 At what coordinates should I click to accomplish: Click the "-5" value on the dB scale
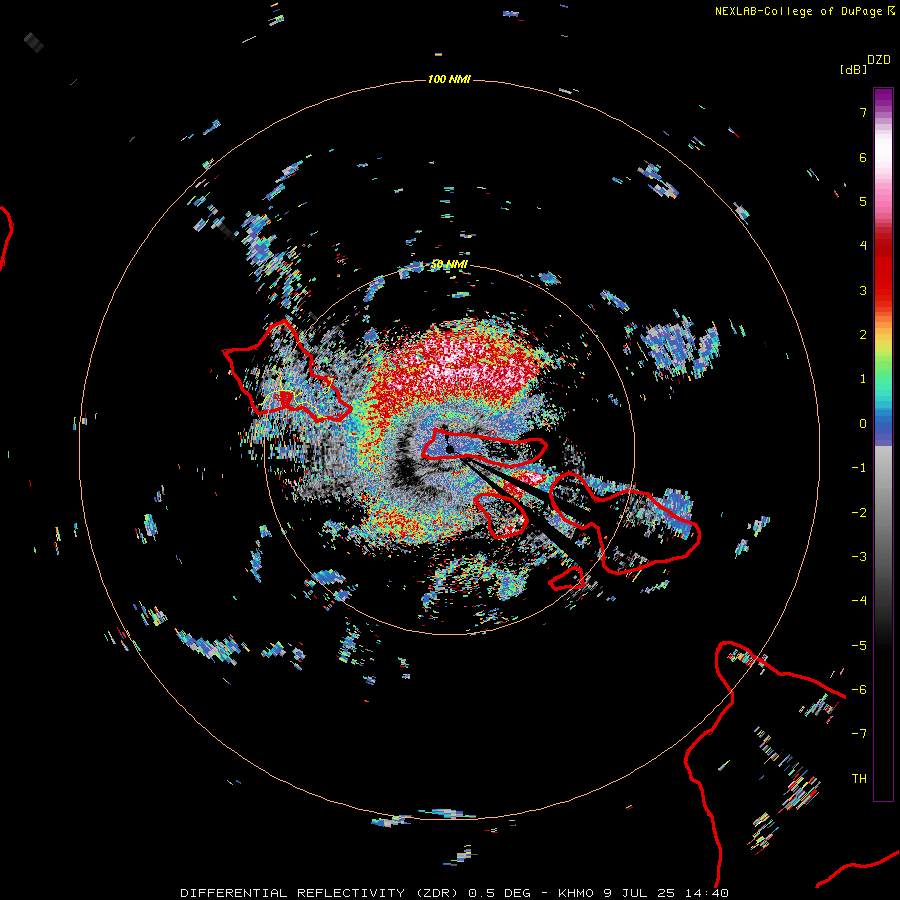tap(859, 646)
